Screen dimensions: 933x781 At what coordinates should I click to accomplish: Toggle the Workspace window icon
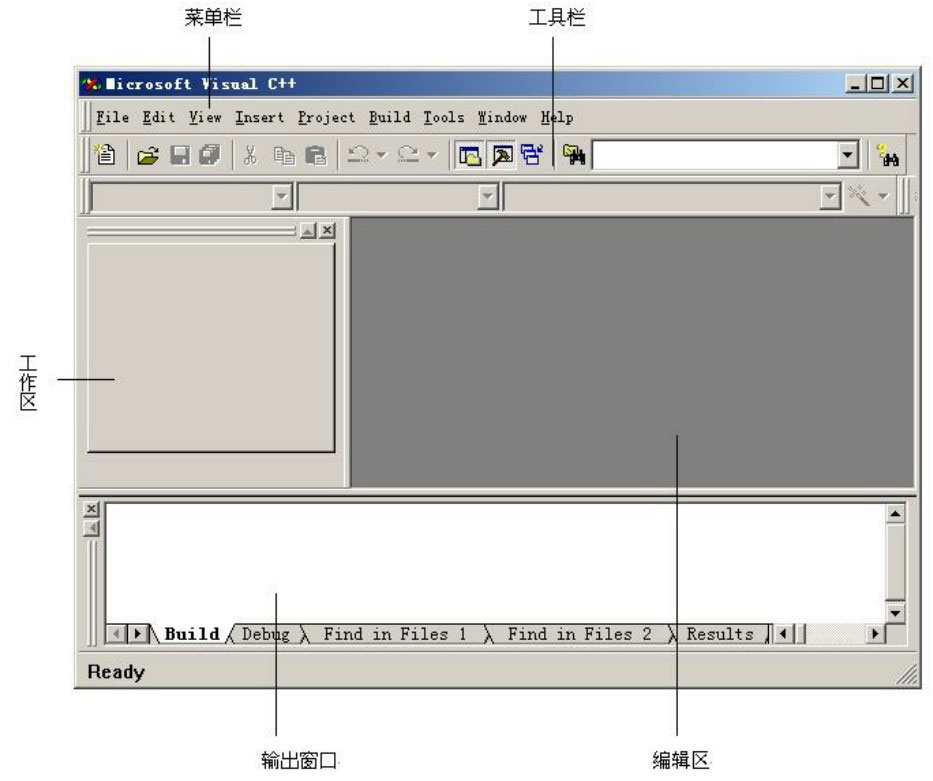pyautogui.click(x=469, y=156)
